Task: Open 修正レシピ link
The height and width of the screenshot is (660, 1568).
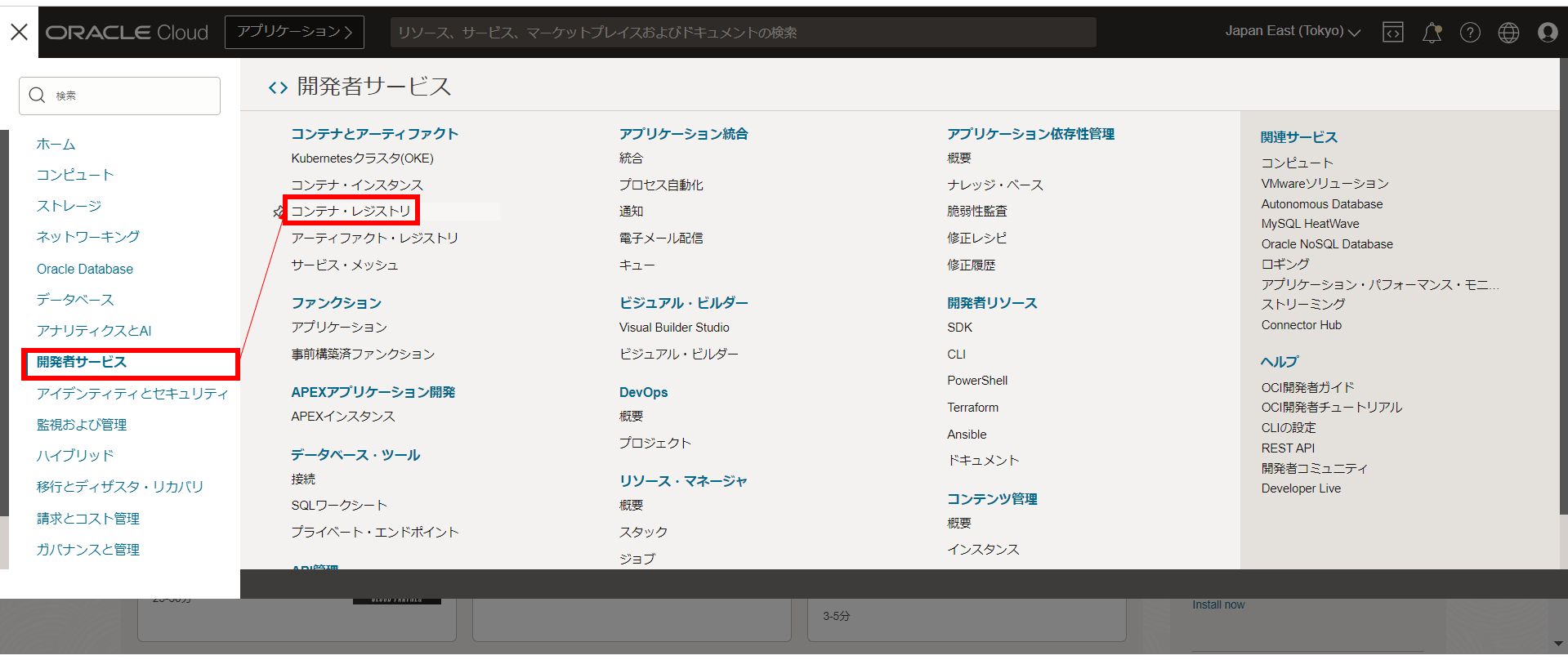Action: 977,239
